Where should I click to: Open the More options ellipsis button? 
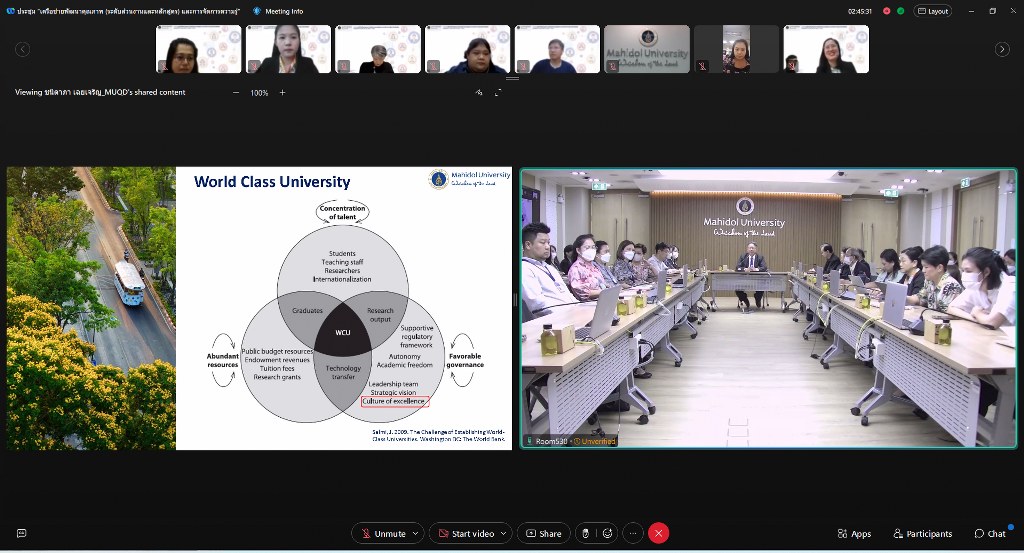pos(633,533)
